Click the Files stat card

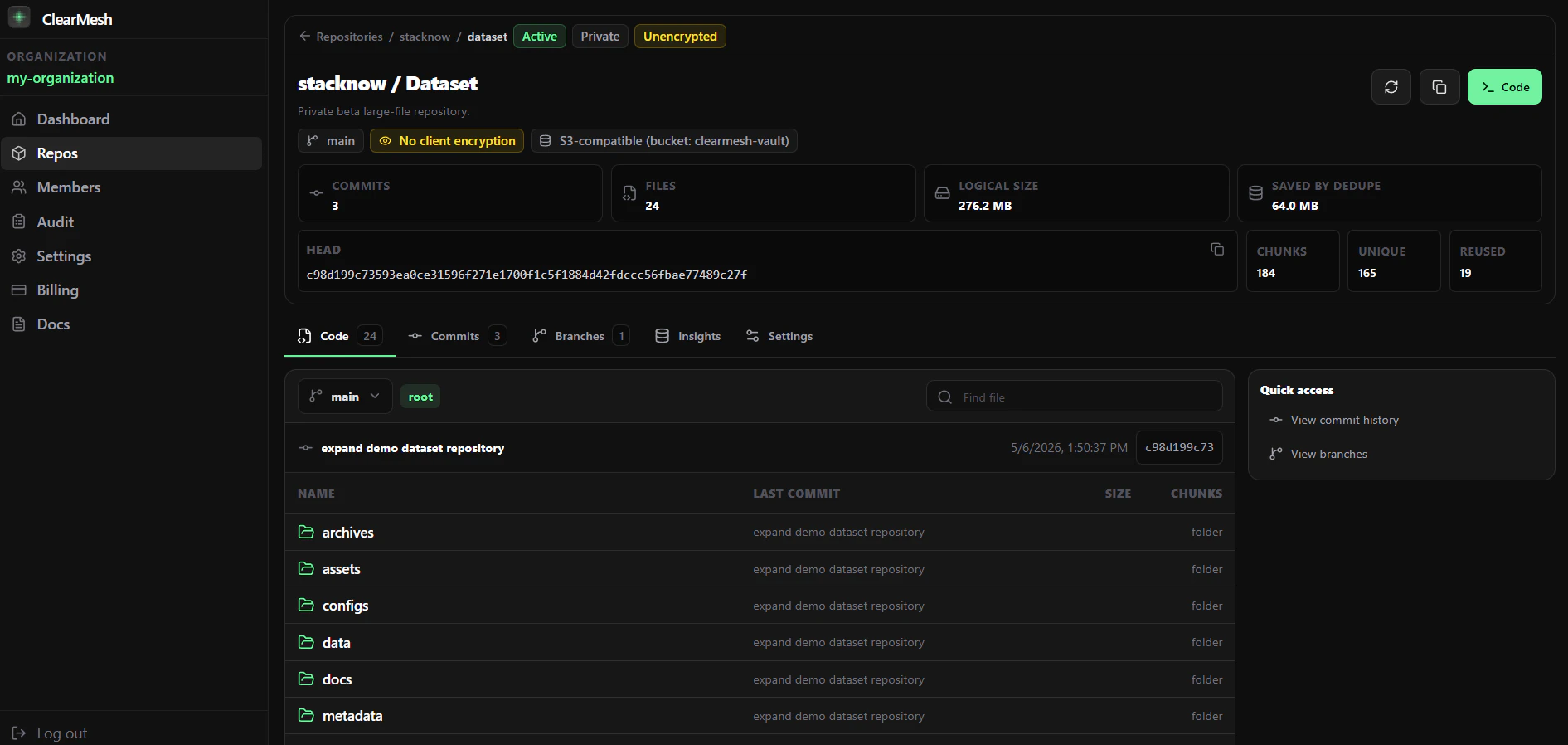(764, 193)
